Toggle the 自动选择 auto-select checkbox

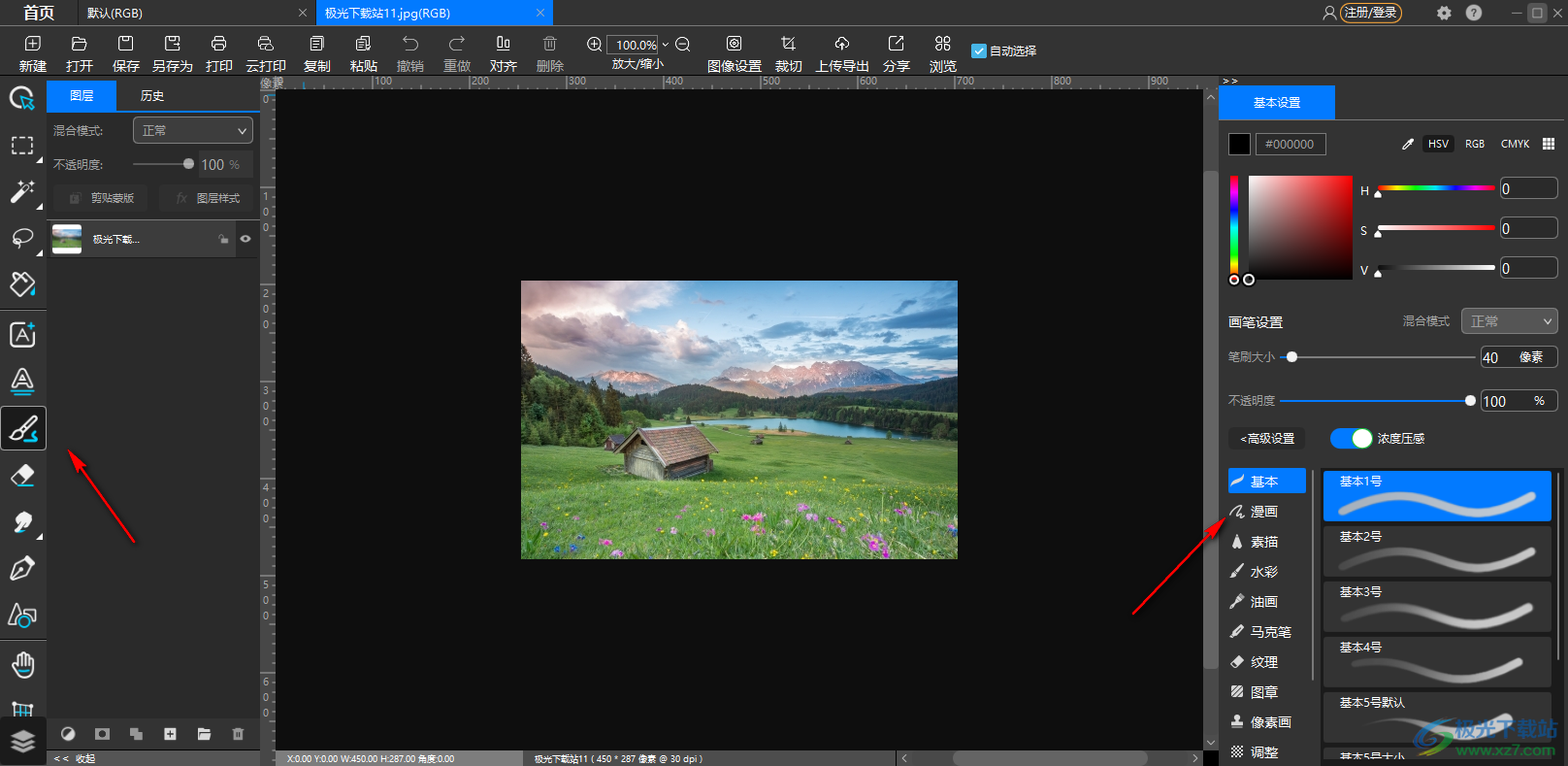point(979,50)
